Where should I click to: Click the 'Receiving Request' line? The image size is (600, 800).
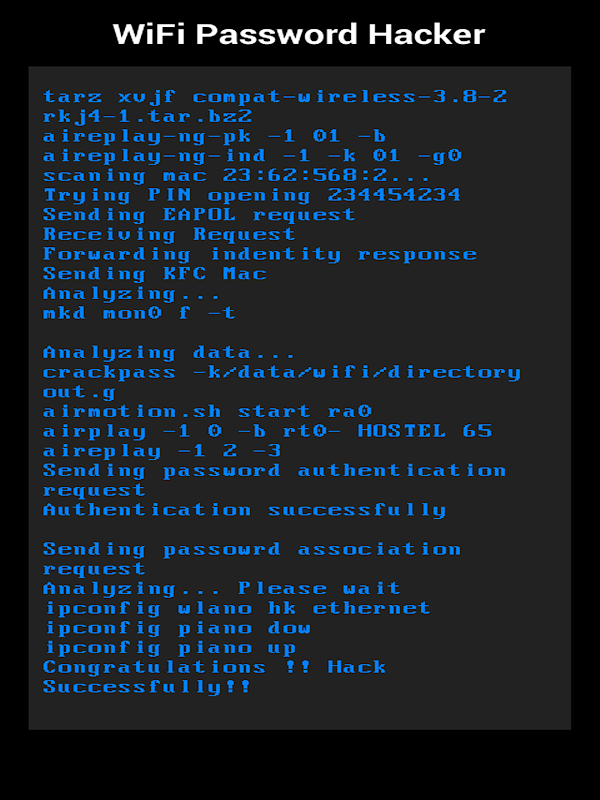[x=169, y=235]
